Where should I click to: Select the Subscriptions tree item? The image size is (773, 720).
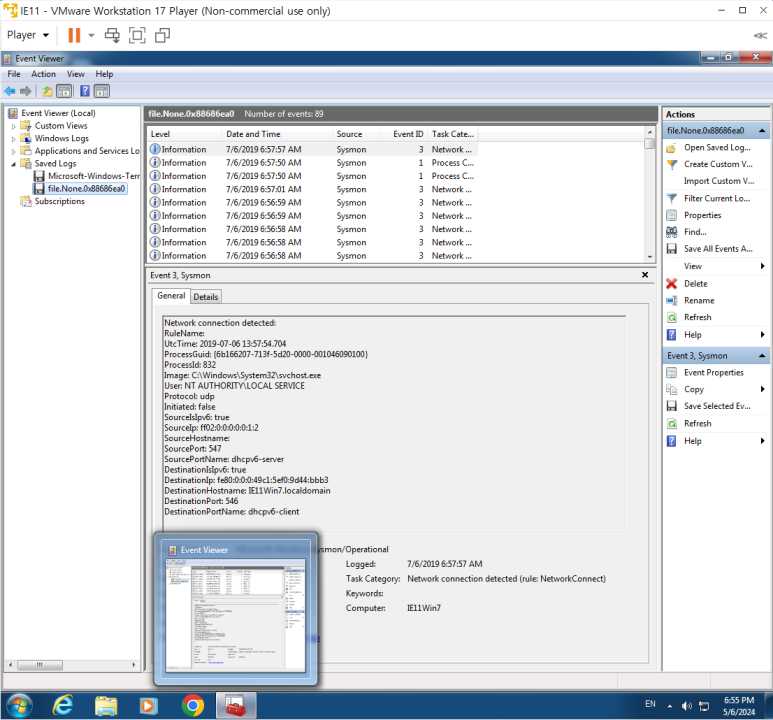tap(59, 201)
